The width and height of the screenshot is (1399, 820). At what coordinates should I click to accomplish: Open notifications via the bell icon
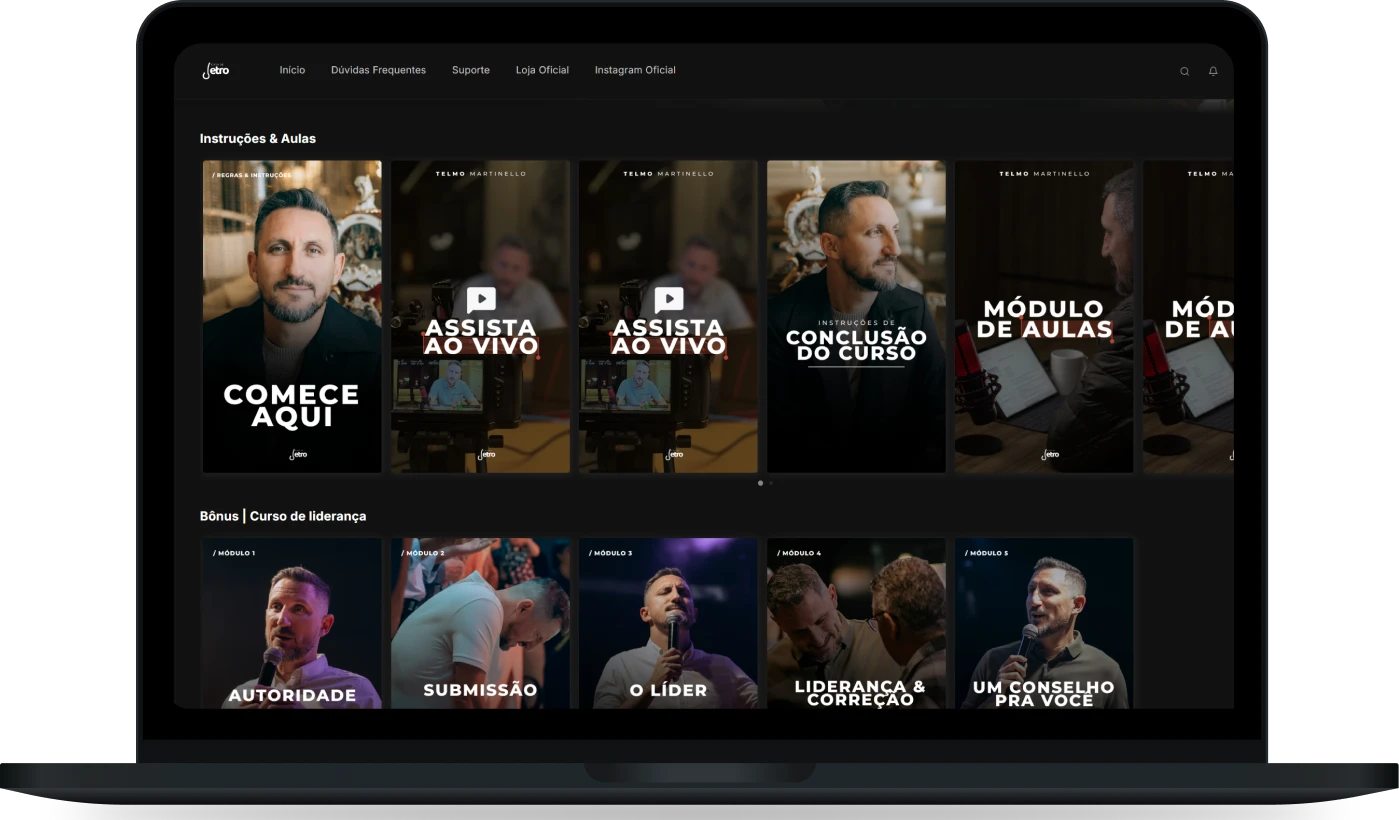[1213, 71]
